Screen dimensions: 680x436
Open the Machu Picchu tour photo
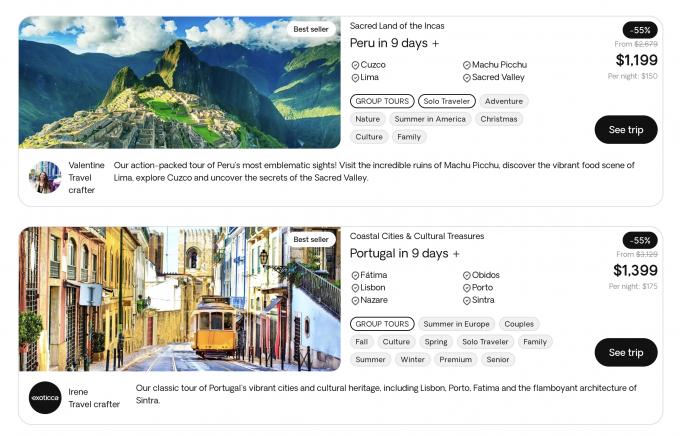pos(180,83)
